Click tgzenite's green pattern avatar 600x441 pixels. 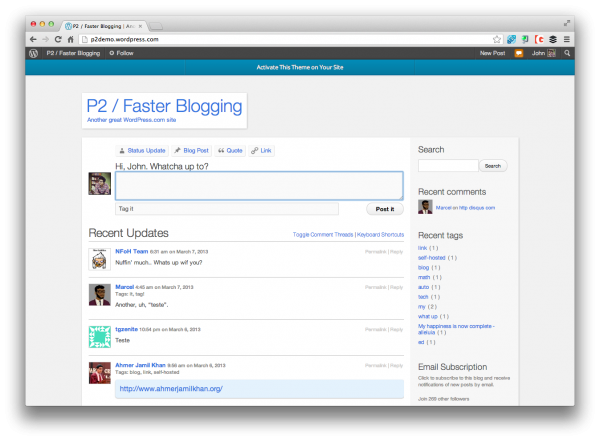(x=99, y=337)
